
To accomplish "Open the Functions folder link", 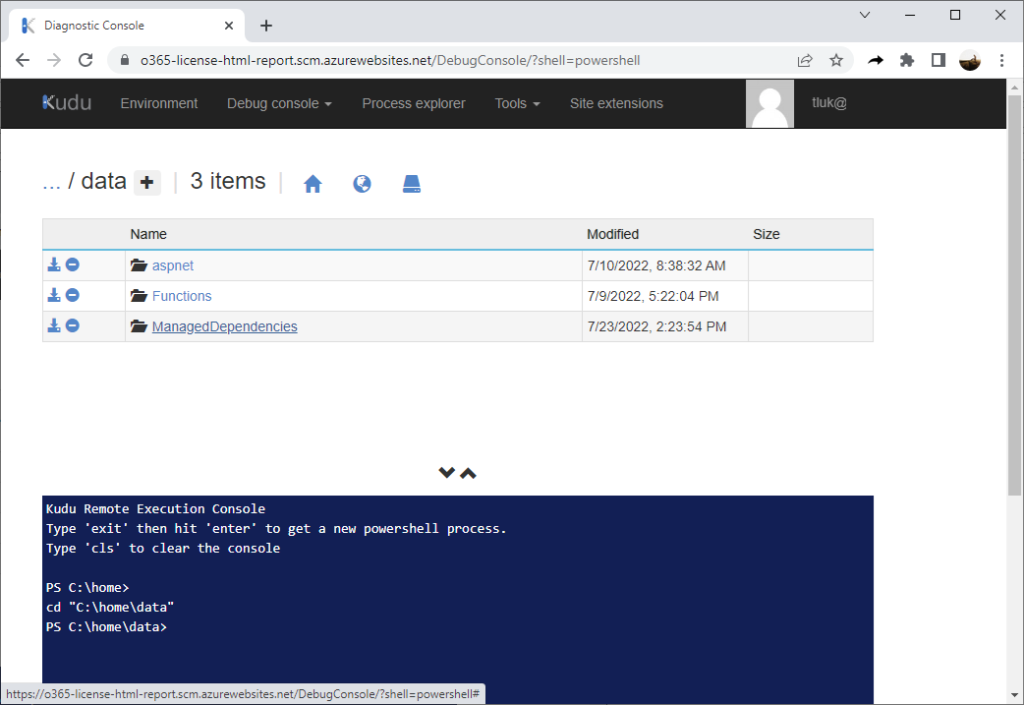I will tap(182, 296).
